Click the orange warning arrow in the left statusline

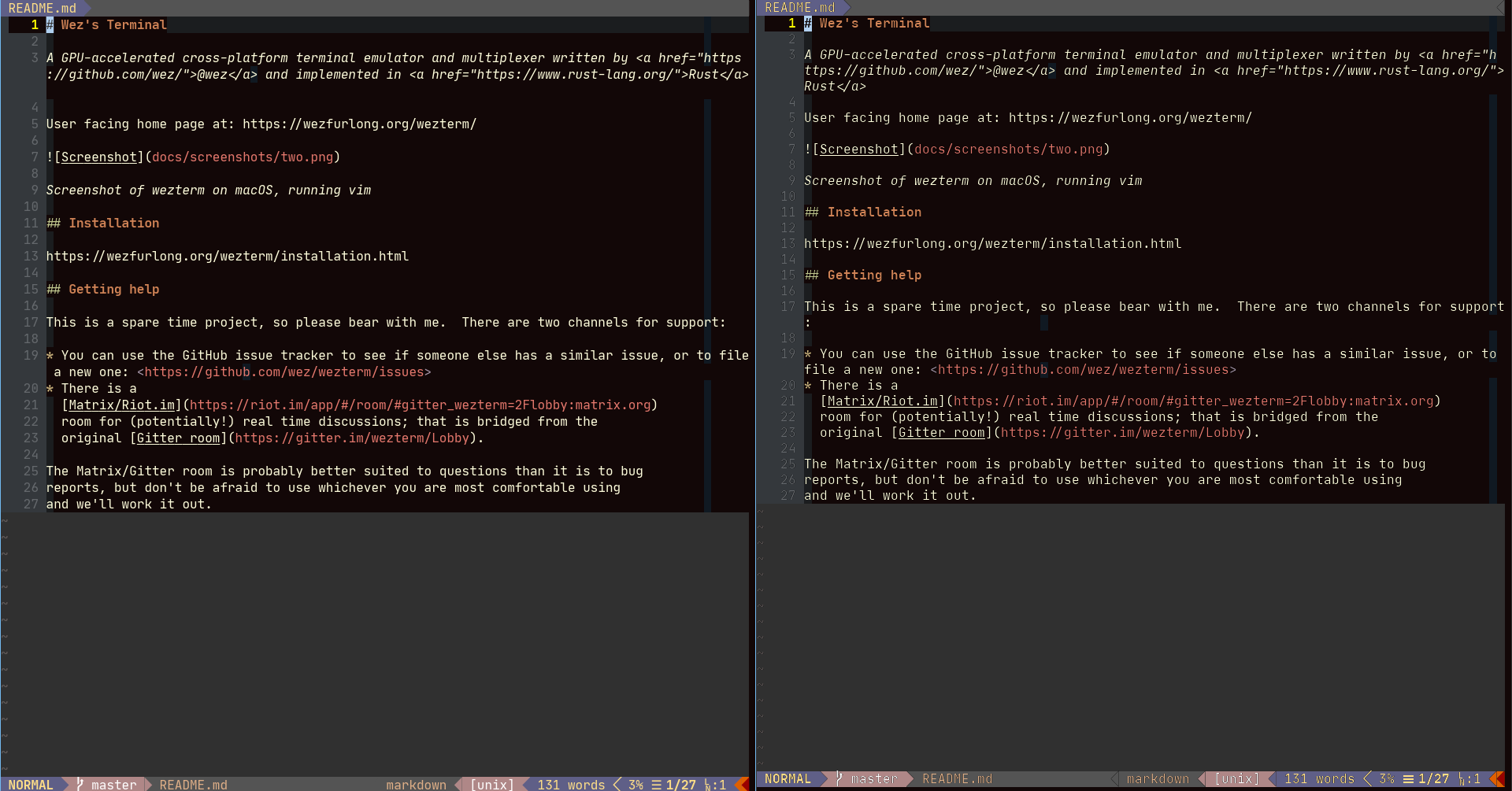pyautogui.click(x=742, y=785)
